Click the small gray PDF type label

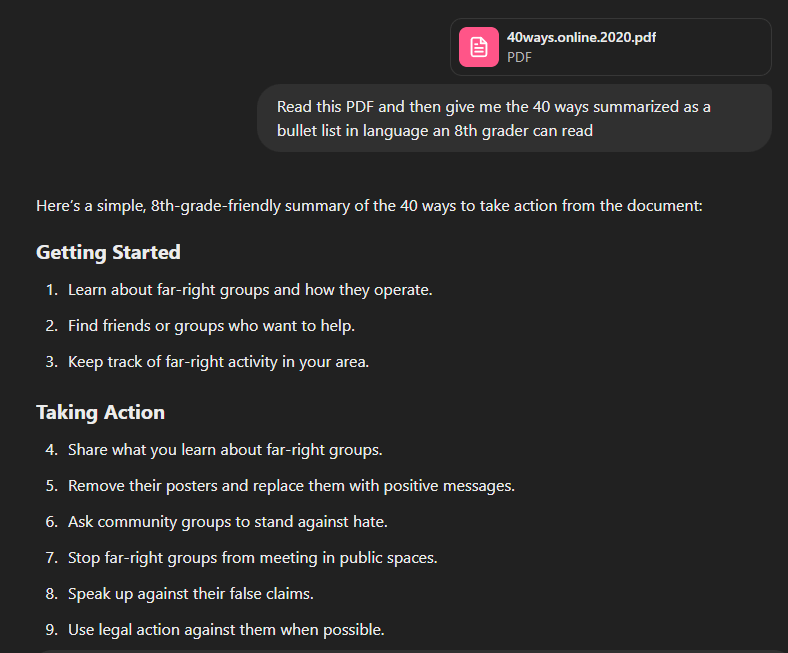point(519,57)
